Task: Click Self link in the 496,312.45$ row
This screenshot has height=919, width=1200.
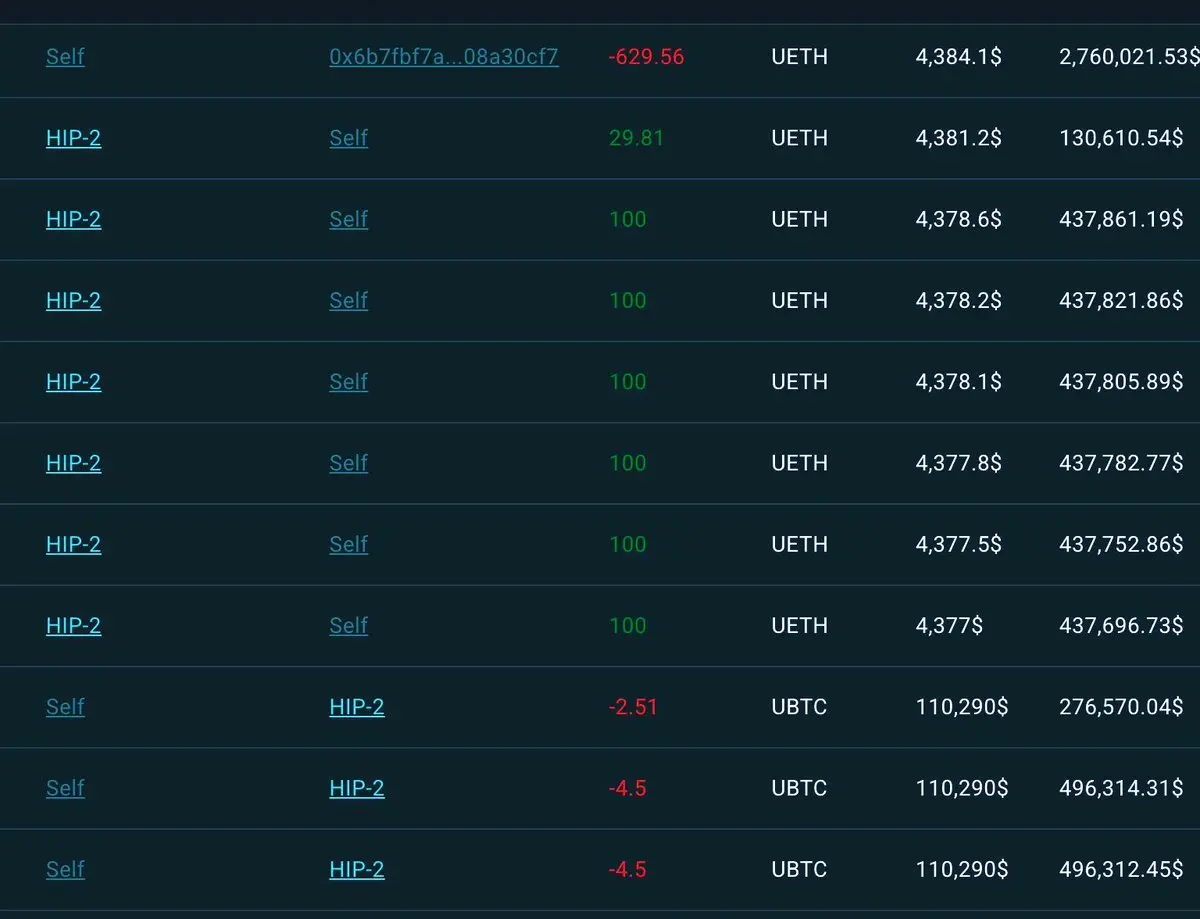Action: coord(65,869)
